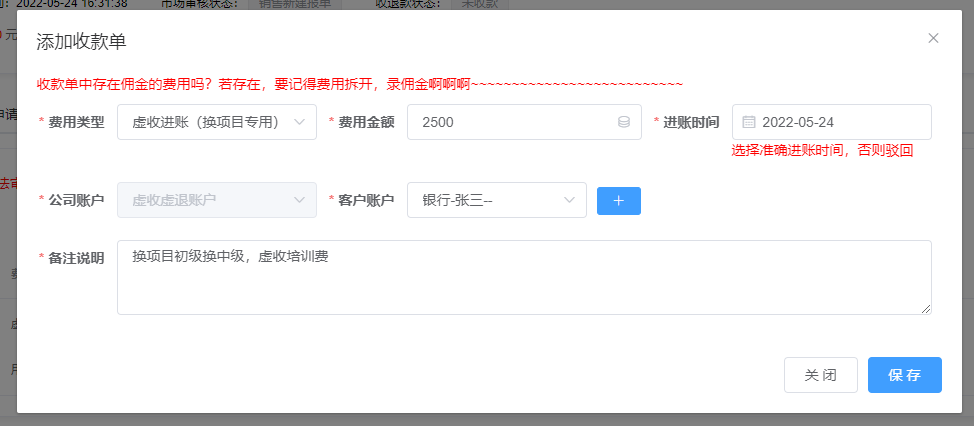This screenshot has height=426, width=974.
Task: Click the 进账时间 field label
Action: 691,122
